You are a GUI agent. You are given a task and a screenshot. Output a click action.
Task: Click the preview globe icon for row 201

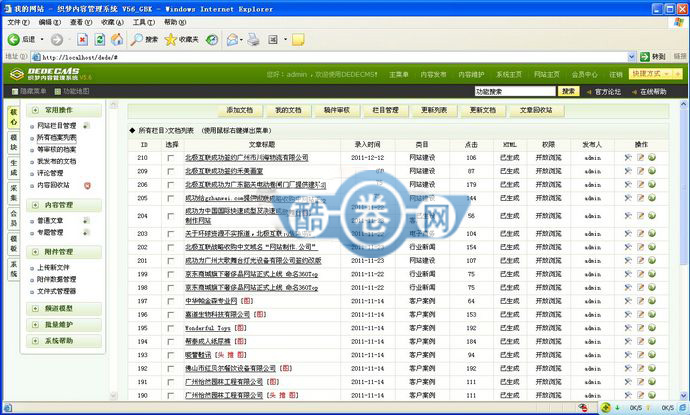pyautogui.click(x=652, y=260)
